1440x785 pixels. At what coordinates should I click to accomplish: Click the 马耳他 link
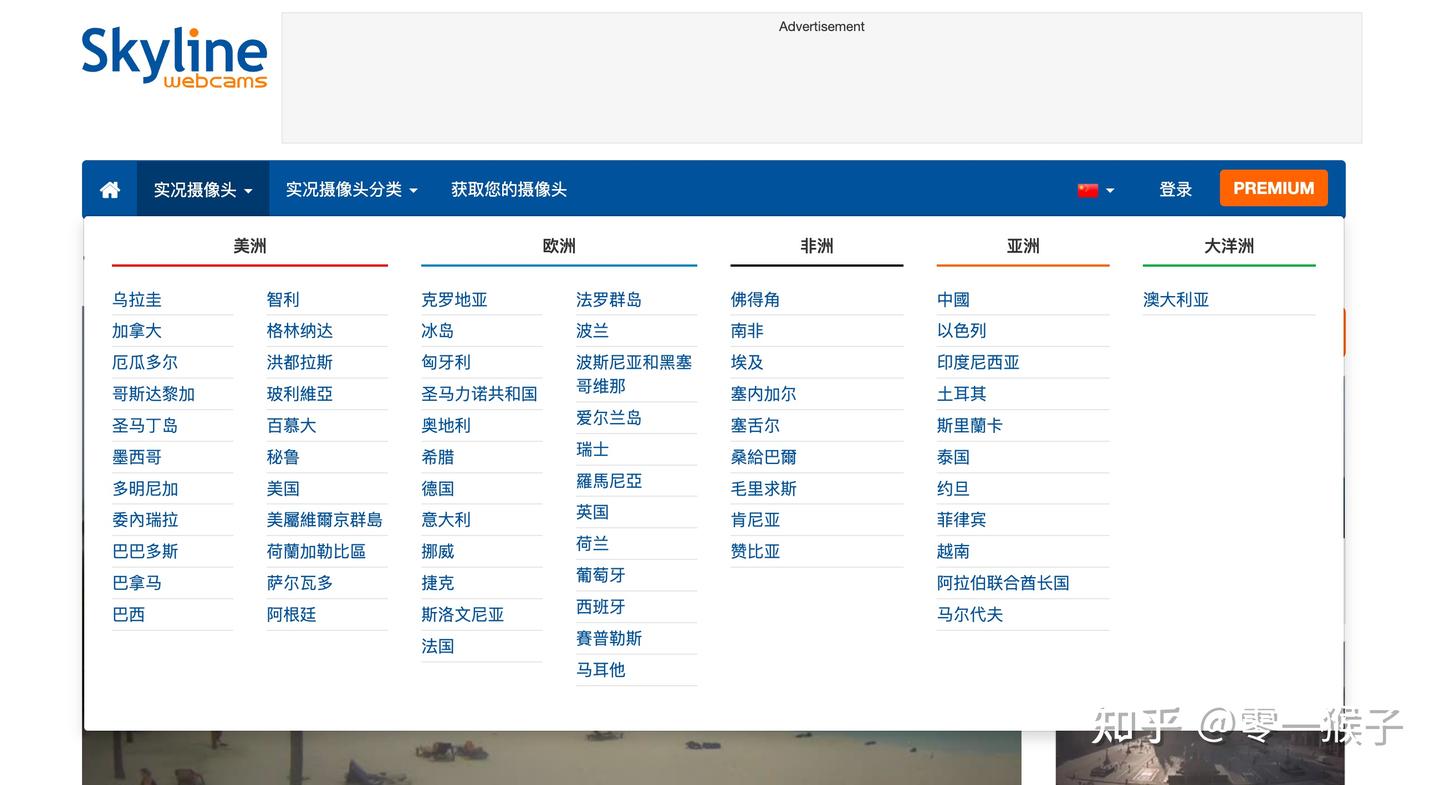[600, 670]
